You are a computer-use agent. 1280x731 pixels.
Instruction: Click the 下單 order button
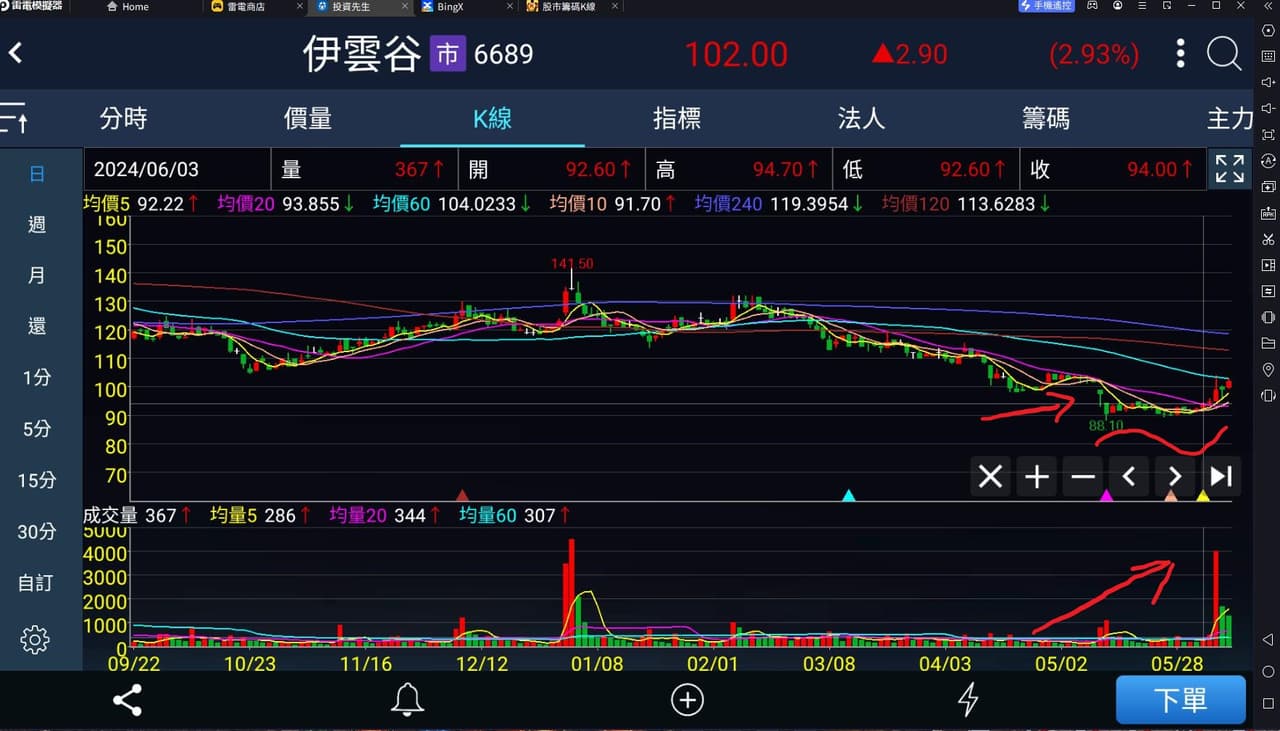pyautogui.click(x=1181, y=700)
